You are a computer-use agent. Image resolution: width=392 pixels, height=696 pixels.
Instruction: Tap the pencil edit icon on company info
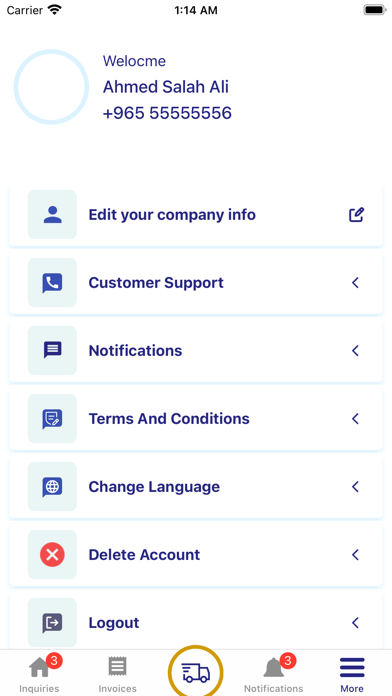356,215
